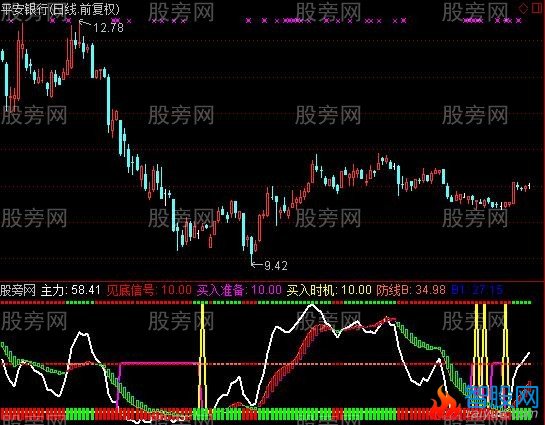This screenshot has width=545, height=425.
Task: Click the 股旁网 indicator name label
Action: pos(18,290)
